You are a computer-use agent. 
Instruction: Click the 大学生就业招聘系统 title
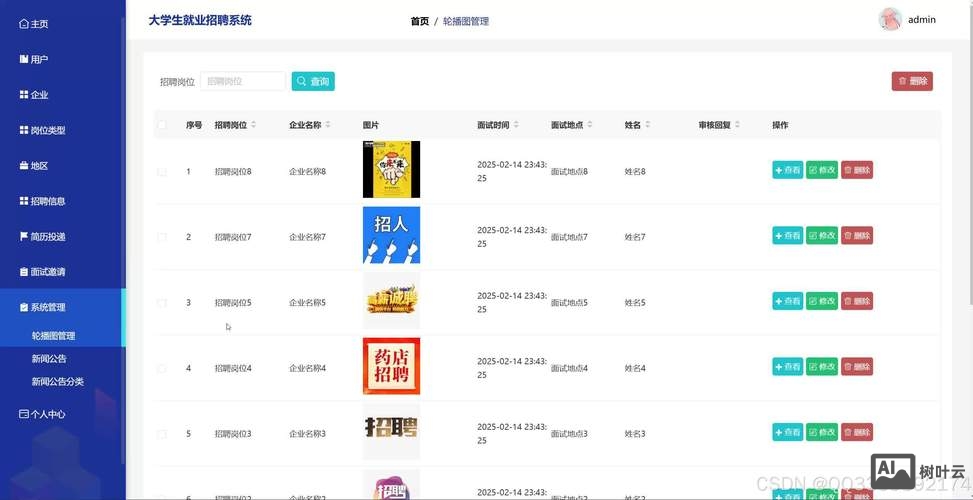click(x=200, y=20)
